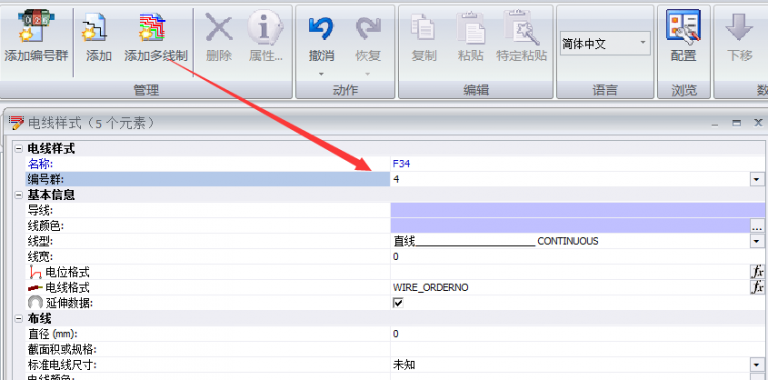Image resolution: width=768 pixels, height=380 pixels.
Task: Click the 撤消 undo icon
Action: point(321,28)
